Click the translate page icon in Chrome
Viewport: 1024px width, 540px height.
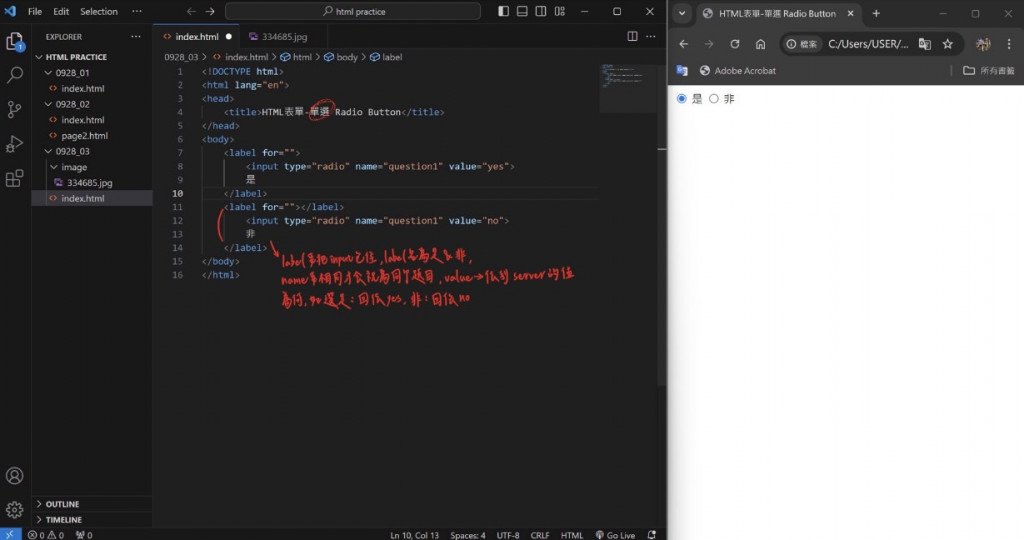(x=925, y=44)
